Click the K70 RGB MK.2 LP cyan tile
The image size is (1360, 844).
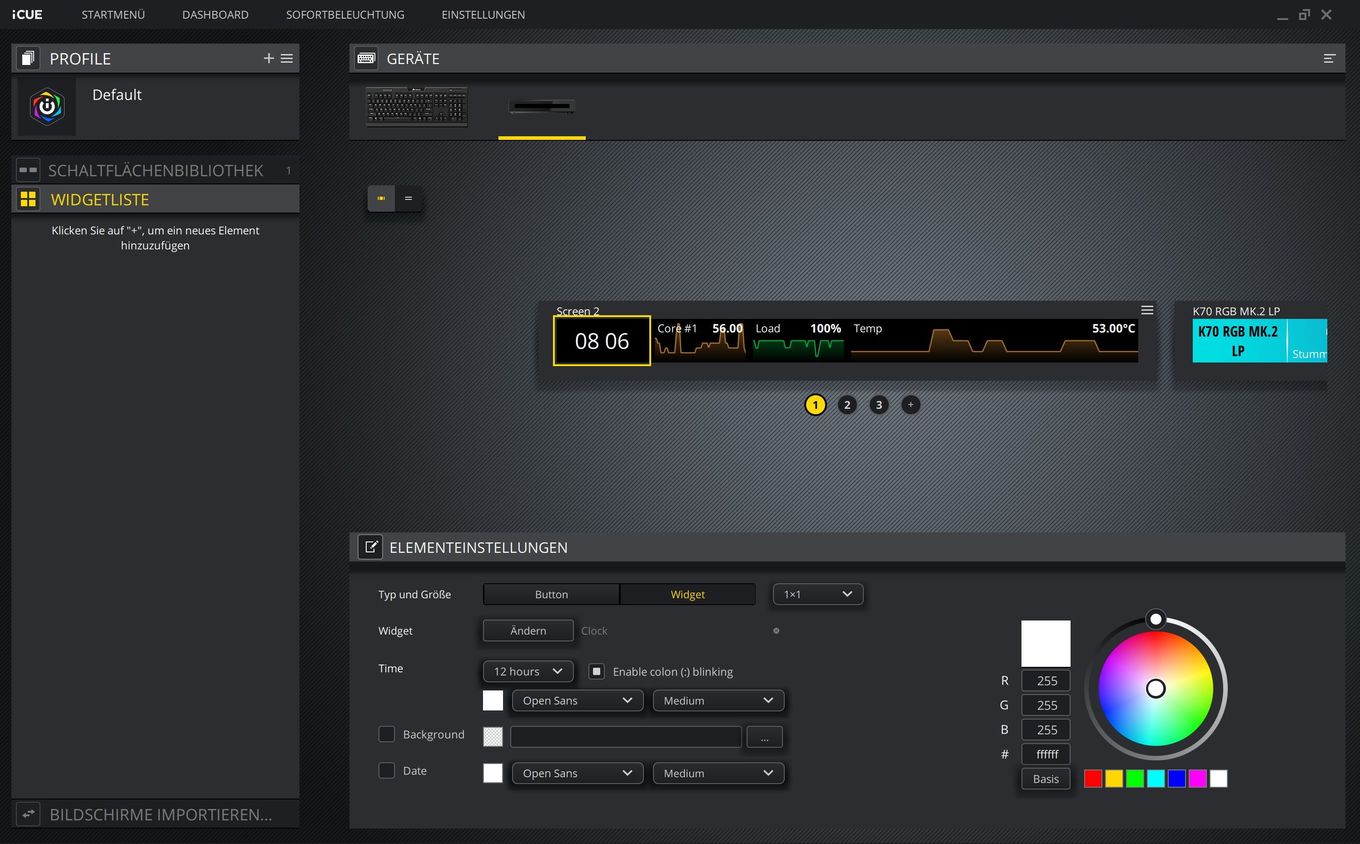click(x=1239, y=341)
